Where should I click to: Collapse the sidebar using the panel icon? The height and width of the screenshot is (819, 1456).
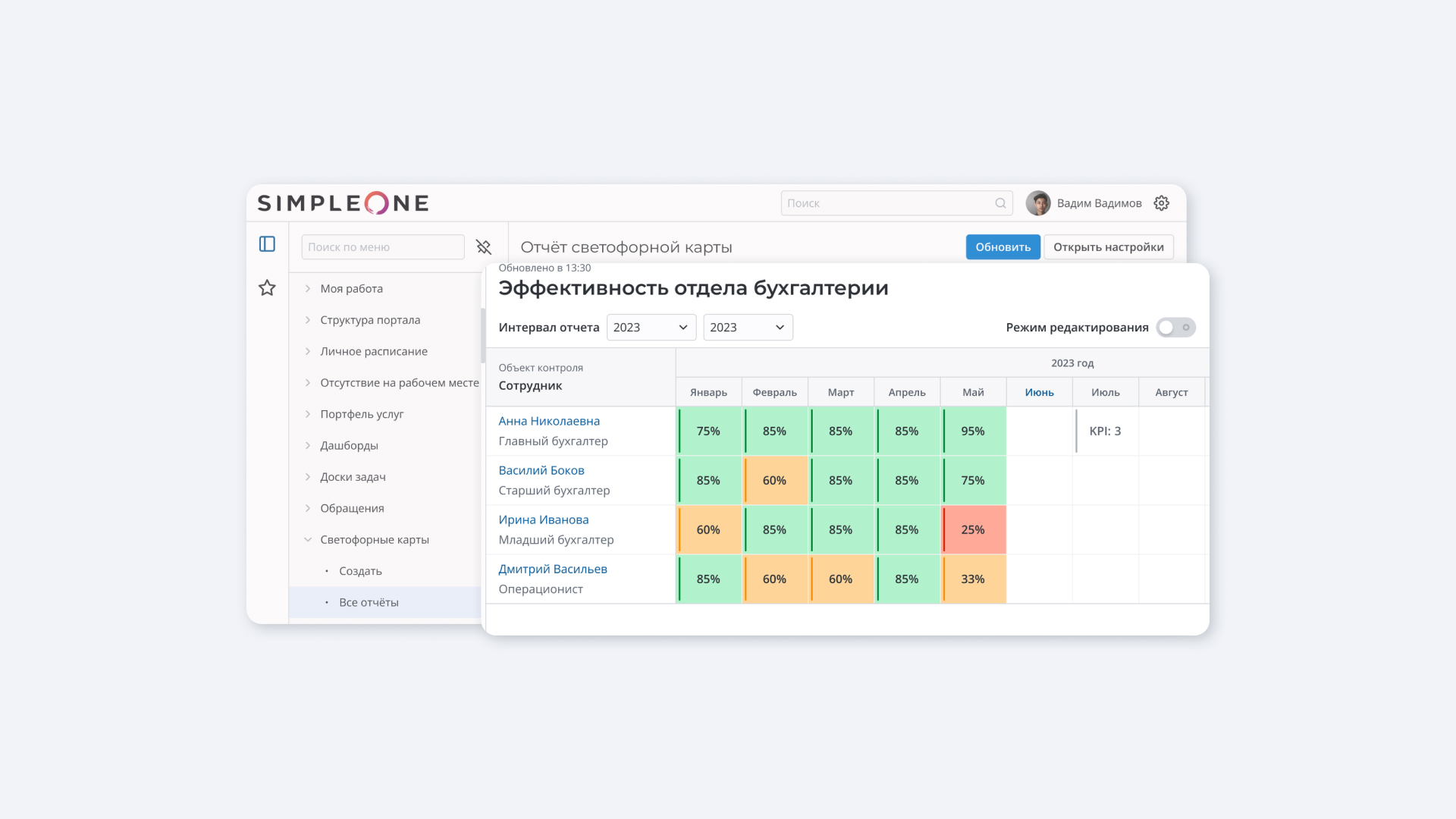tap(266, 244)
